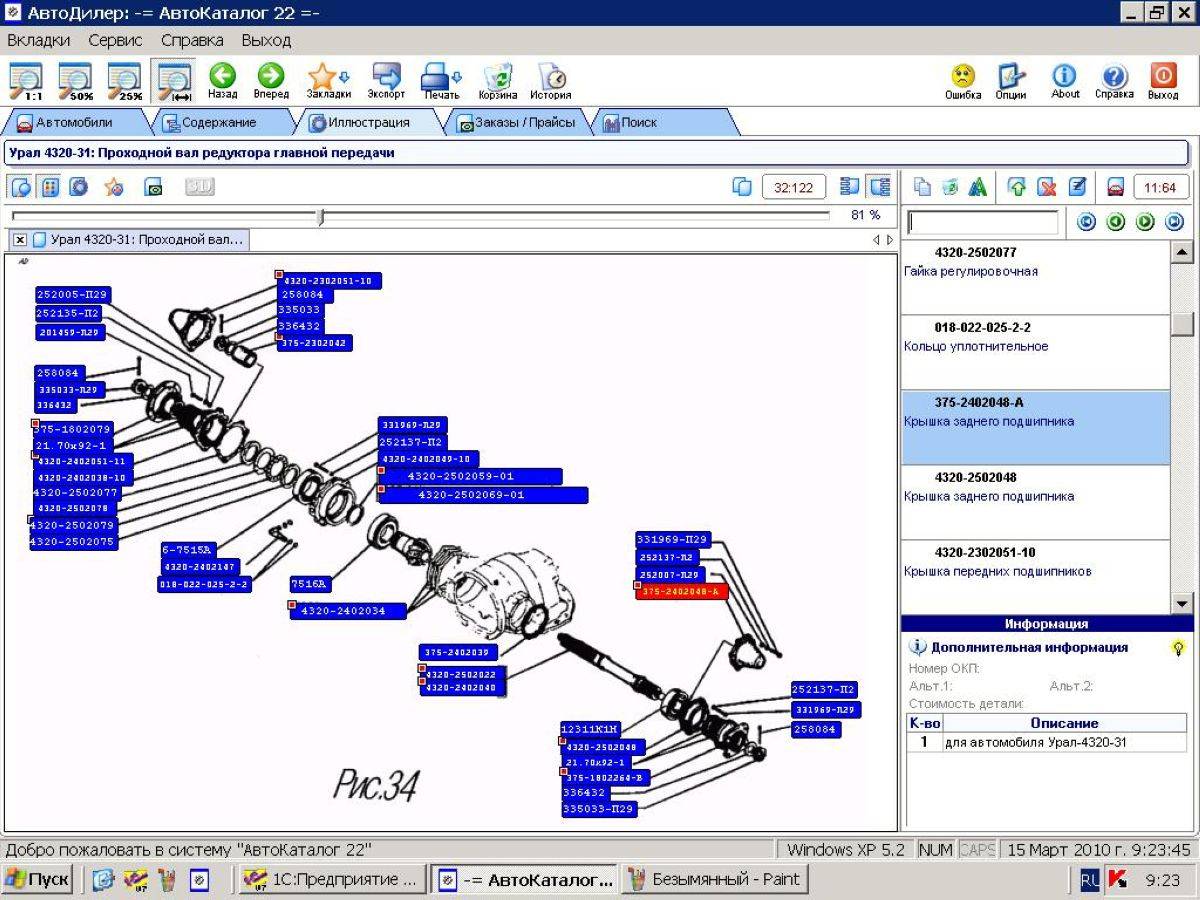Click the red 375-2402048-А label on diagram
Viewport: 1200px width, 900px height.
pyautogui.click(x=681, y=592)
